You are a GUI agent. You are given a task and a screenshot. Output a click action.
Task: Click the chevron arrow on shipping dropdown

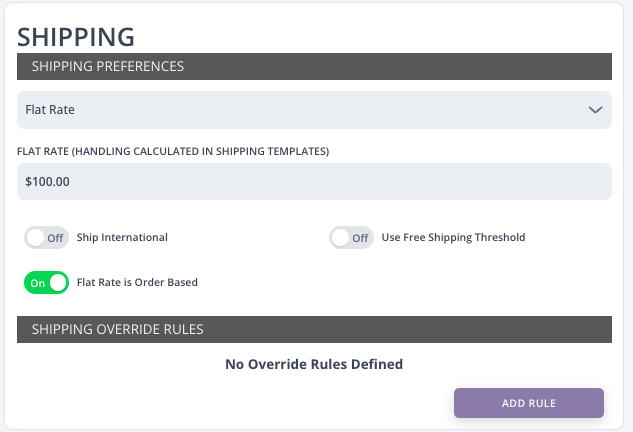[x=595, y=110]
